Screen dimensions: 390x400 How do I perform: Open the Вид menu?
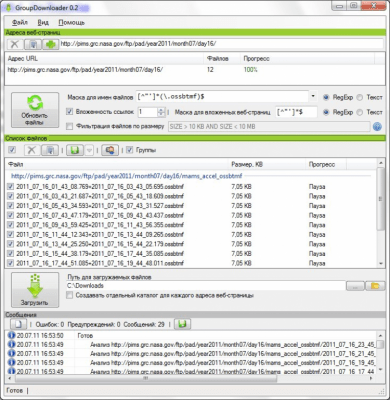coord(43,22)
